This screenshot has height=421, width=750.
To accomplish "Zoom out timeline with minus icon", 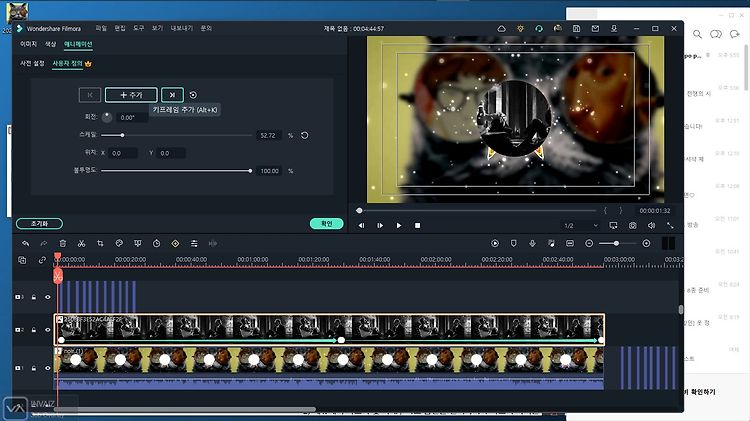I will point(589,244).
